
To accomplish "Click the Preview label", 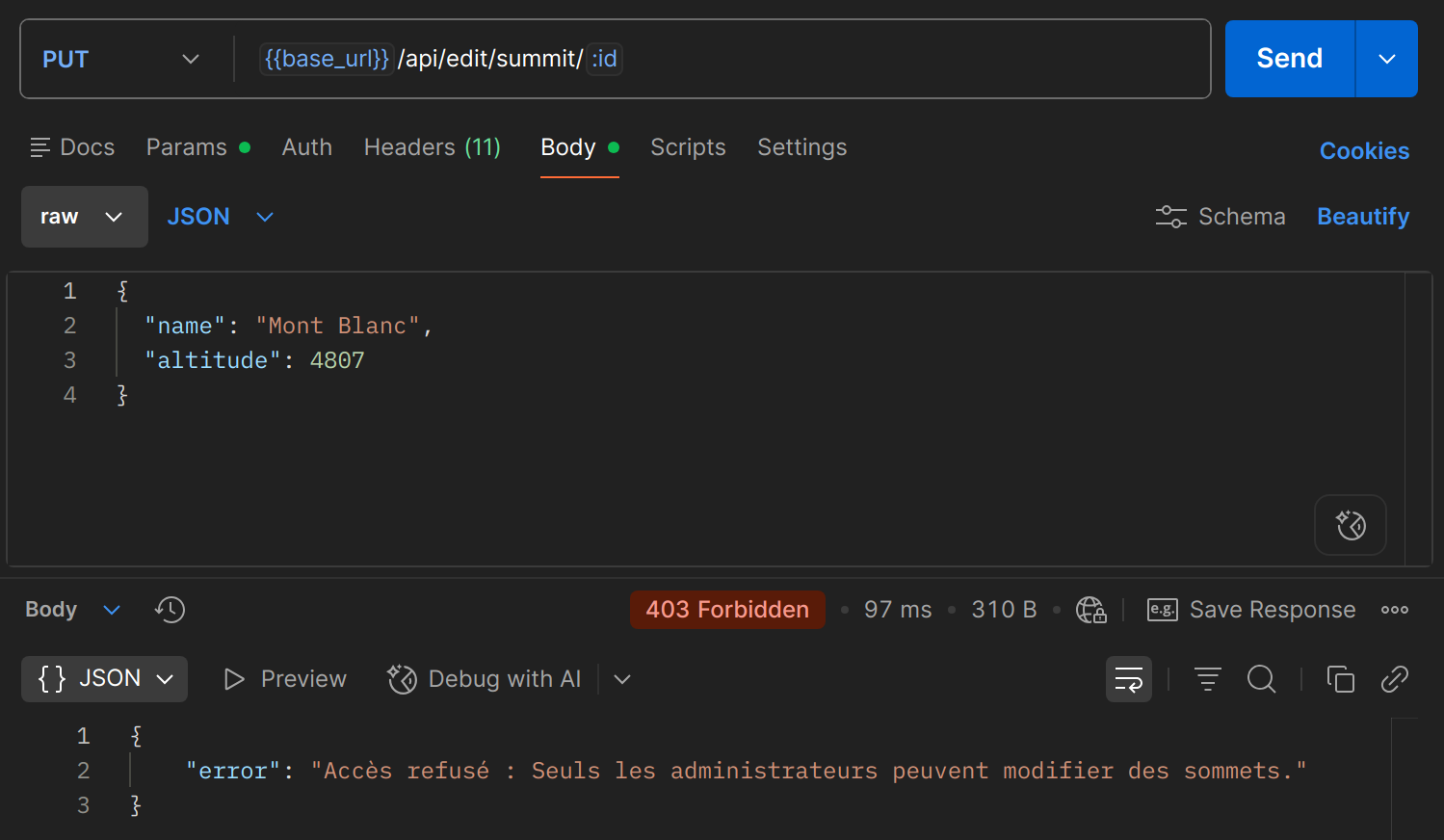I will 303,679.
